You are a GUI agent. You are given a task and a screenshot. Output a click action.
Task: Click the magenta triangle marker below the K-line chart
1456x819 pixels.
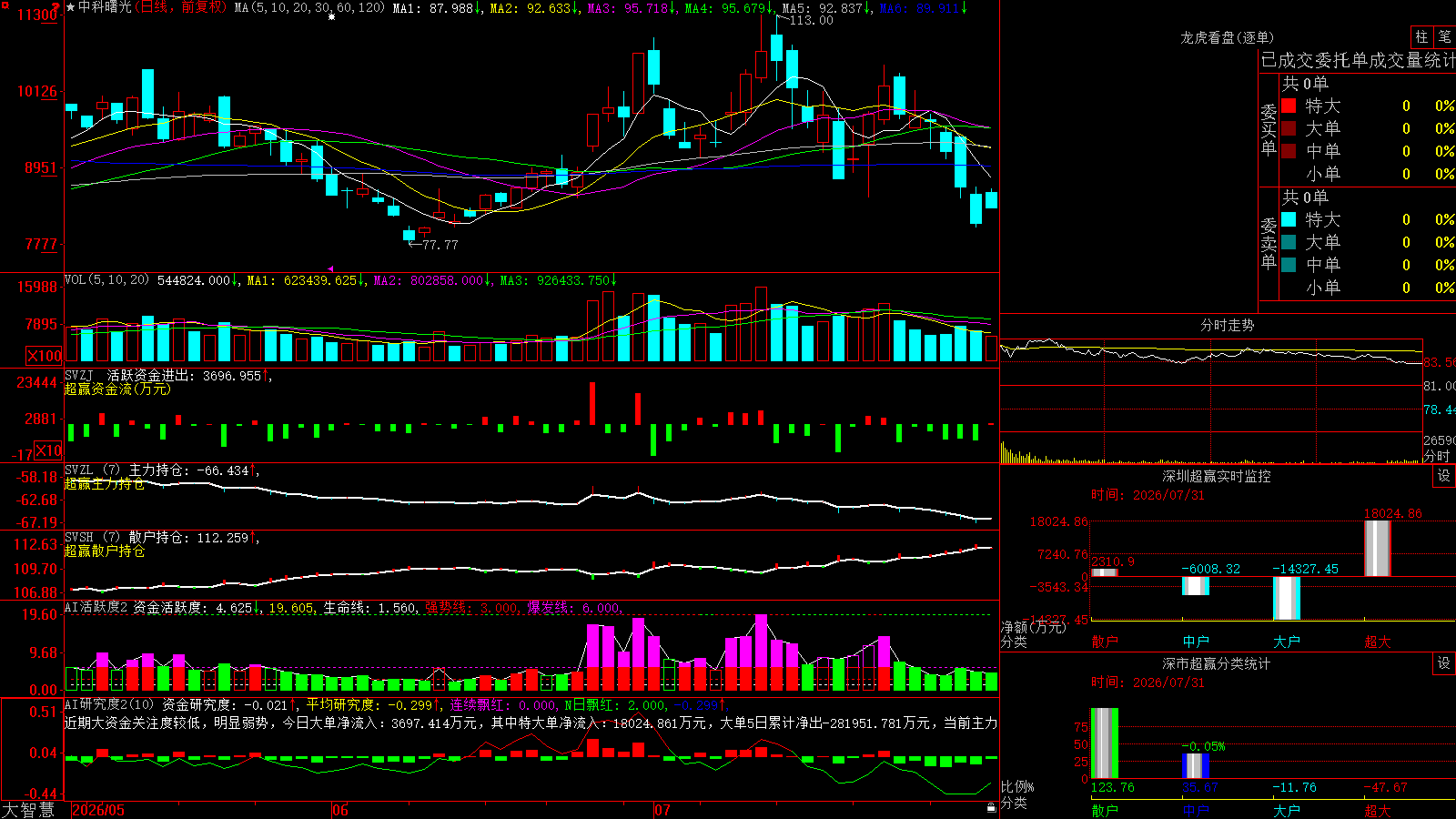coord(330,268)
